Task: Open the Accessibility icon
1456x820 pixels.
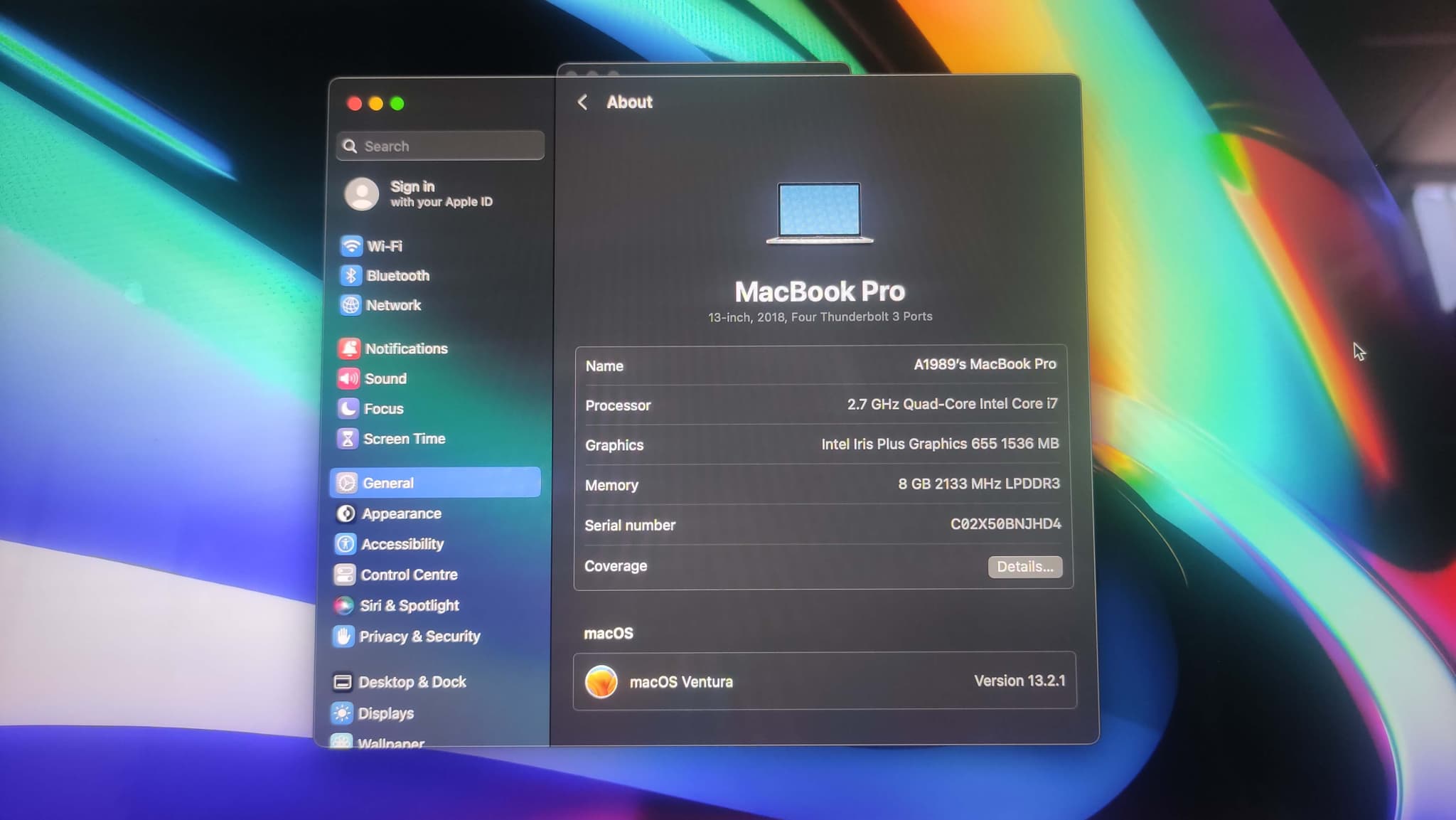Action: (346, 544)
